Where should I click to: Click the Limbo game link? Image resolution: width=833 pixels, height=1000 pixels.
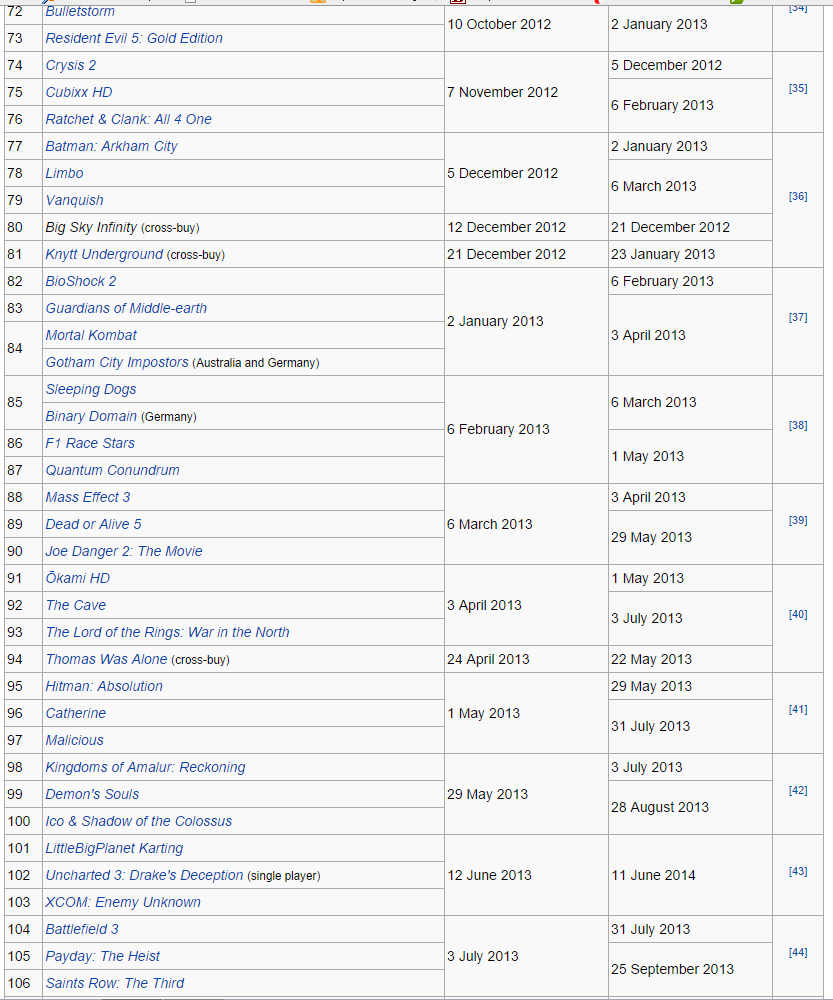[x=64, y=173]
